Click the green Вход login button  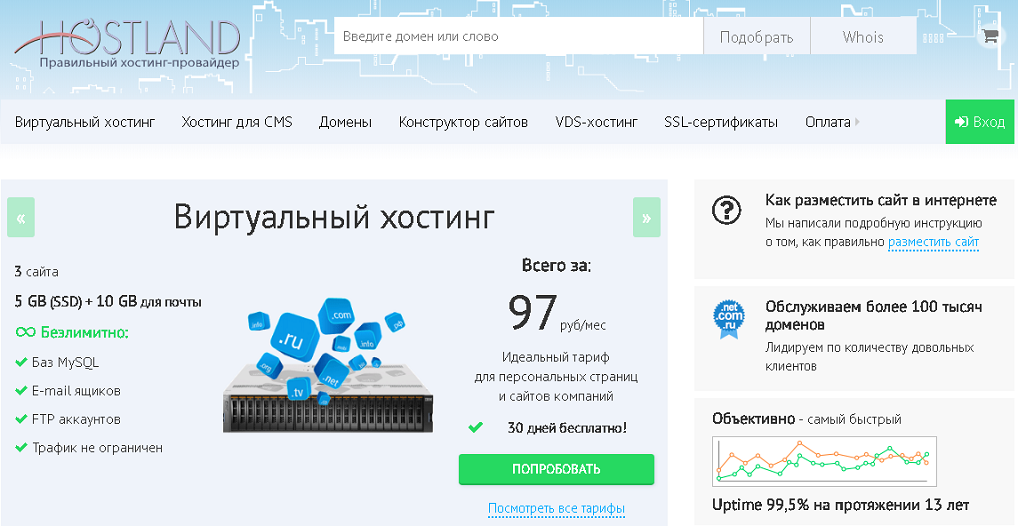[980, 121]
